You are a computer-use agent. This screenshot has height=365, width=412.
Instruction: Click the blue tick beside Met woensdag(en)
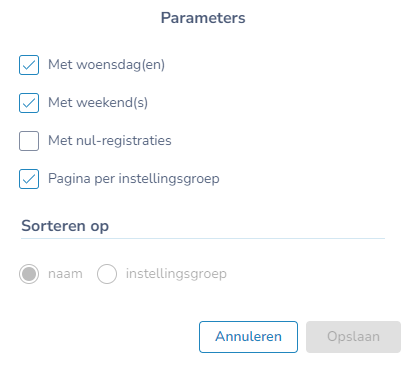point(29,65)
